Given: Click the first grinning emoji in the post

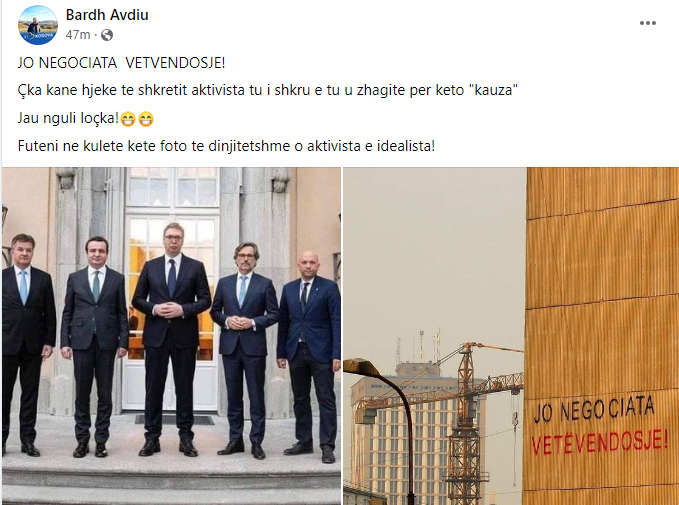Looking at the screenshot, I should (x=128, y=119).
